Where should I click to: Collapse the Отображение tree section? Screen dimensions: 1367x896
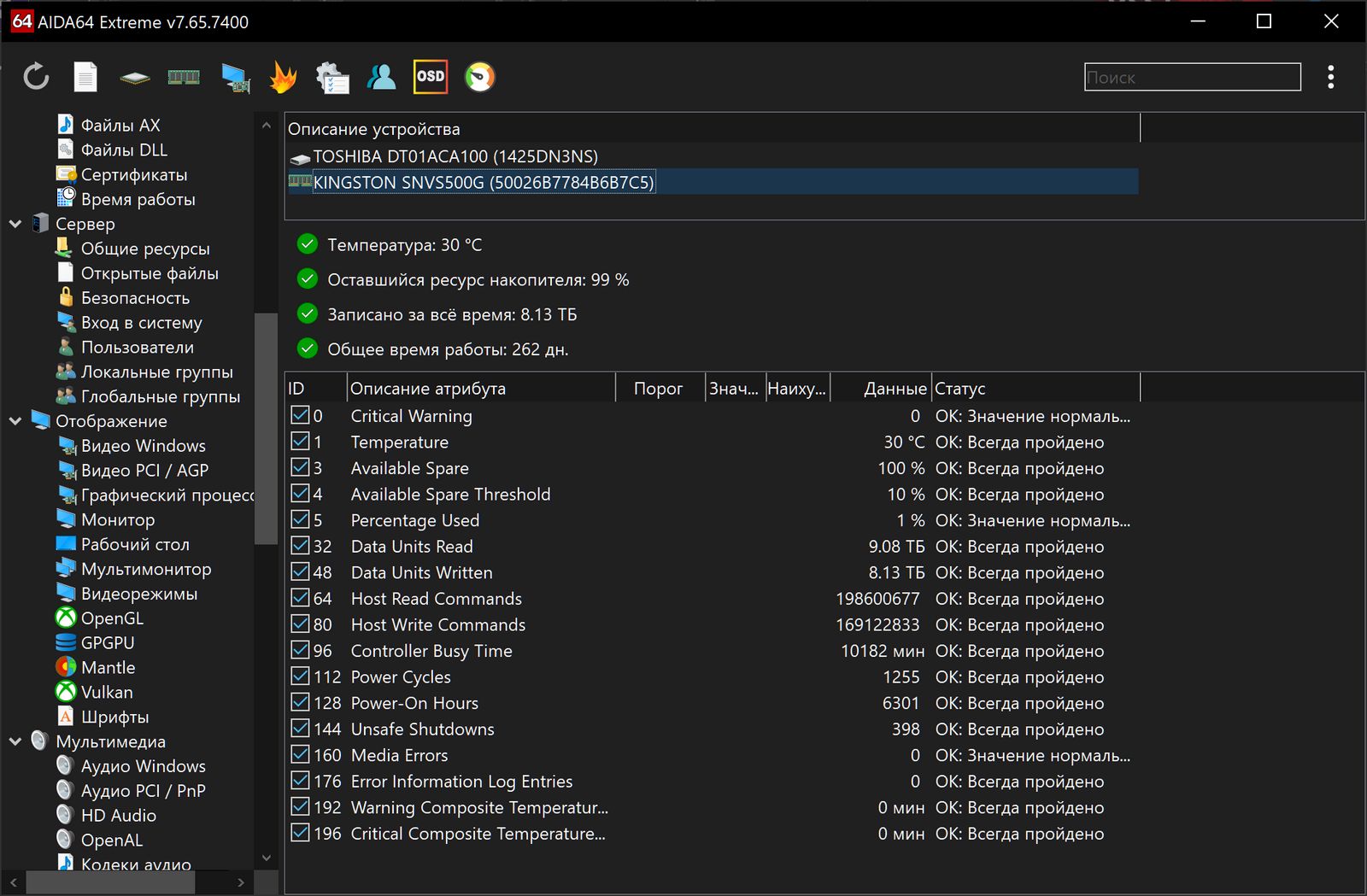point(15,421)
